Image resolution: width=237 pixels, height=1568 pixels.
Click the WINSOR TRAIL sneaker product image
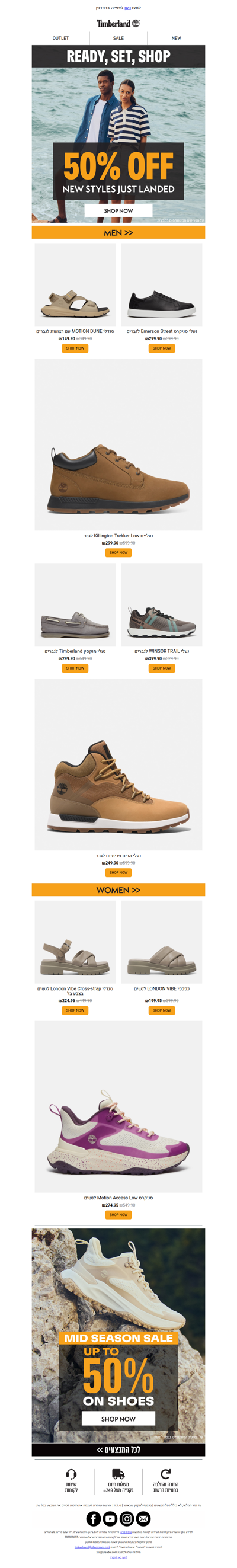[162, 604]
